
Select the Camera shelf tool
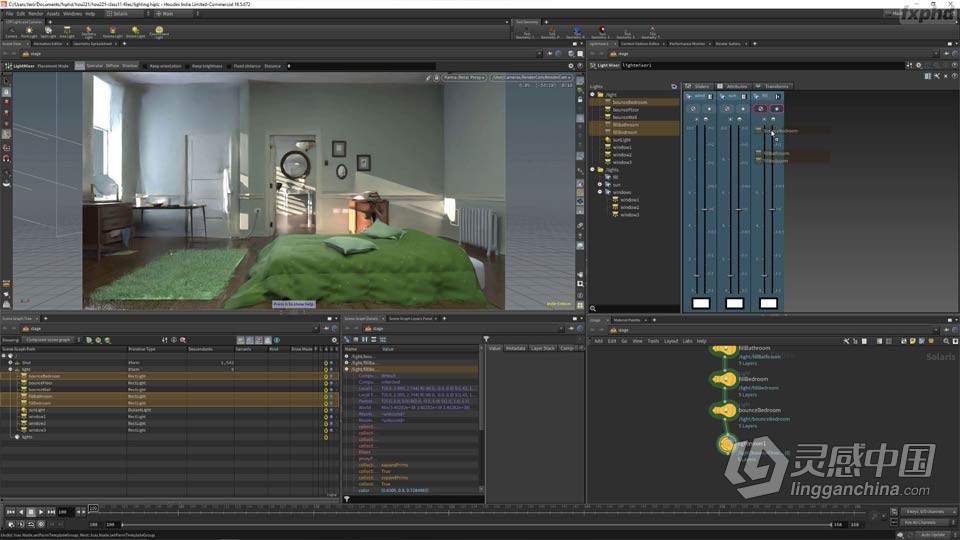coord(11,32)
